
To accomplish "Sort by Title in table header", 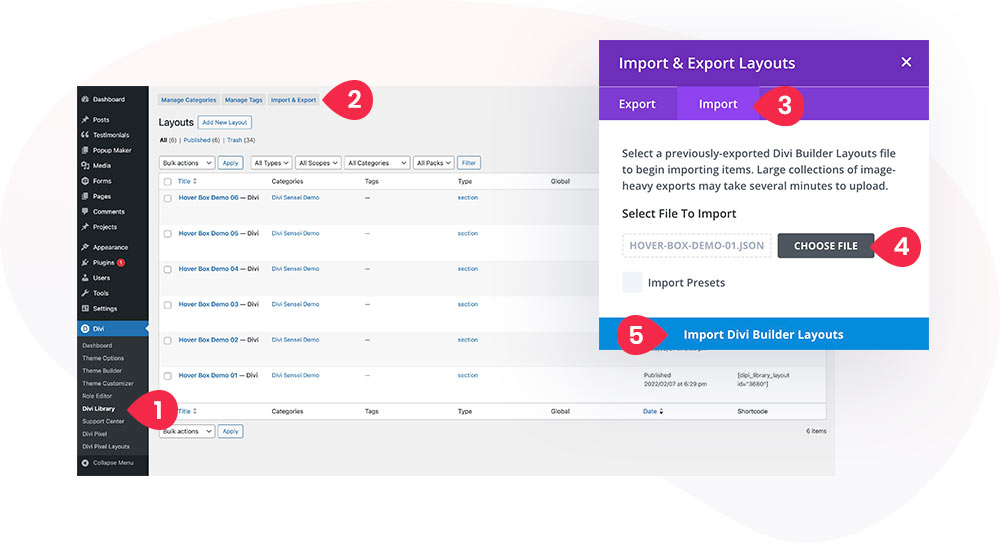I will (x=187, y=182).
